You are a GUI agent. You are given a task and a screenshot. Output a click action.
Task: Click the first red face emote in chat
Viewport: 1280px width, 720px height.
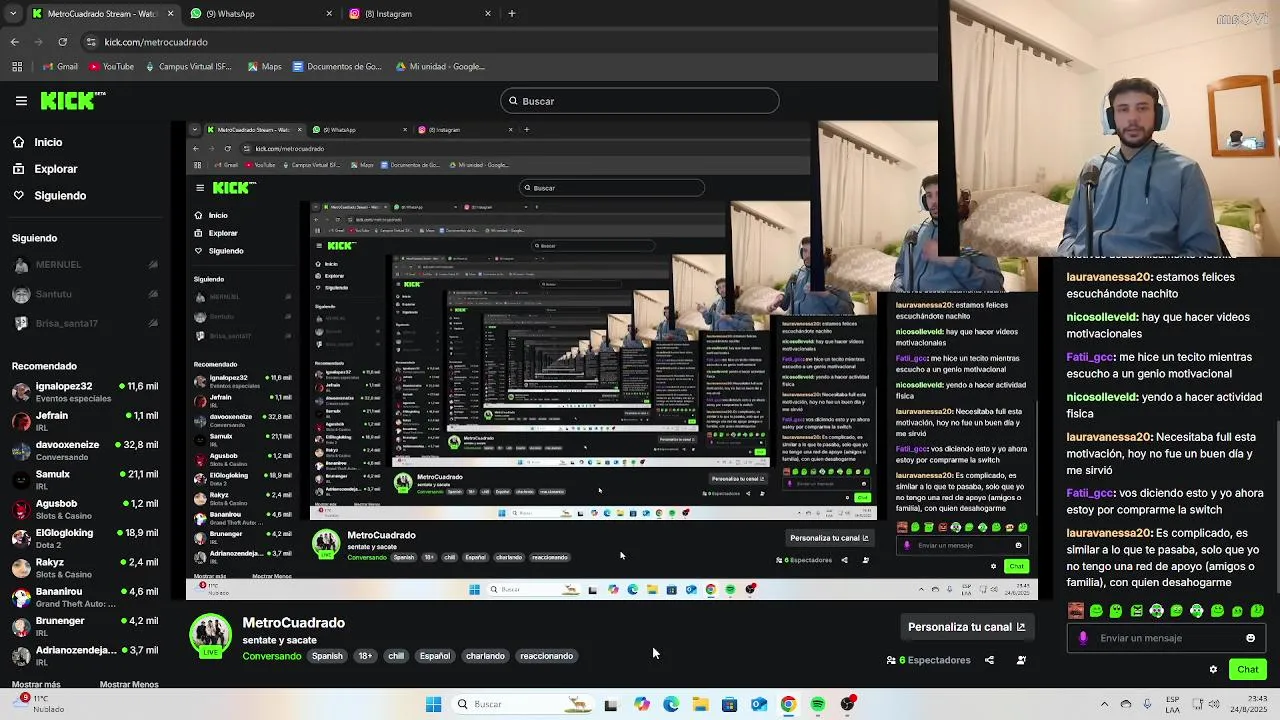pos(1076,610)
